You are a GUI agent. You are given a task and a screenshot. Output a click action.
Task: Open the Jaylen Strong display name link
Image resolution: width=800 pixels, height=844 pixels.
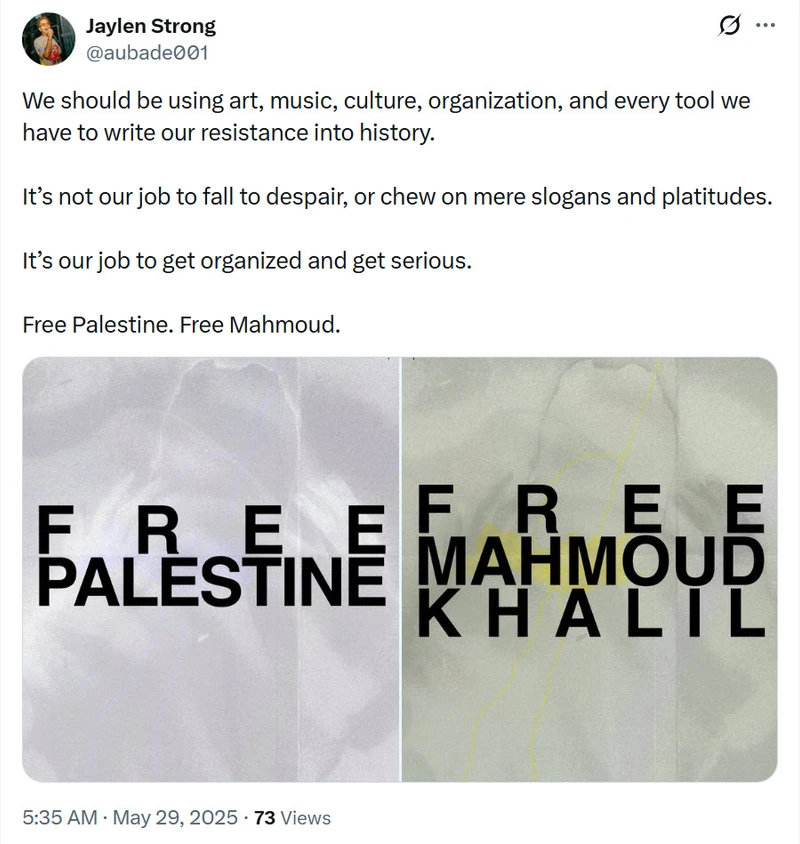coord(151,26)
